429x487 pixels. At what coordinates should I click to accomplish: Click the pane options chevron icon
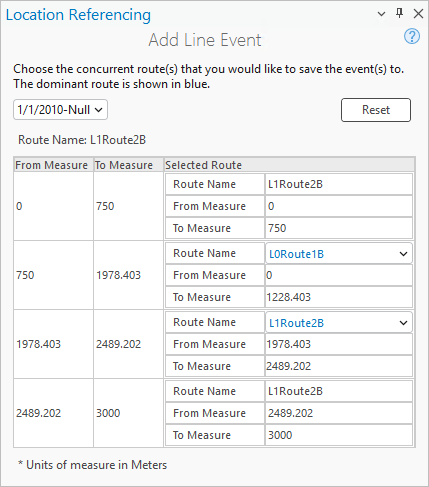(381, 14)
